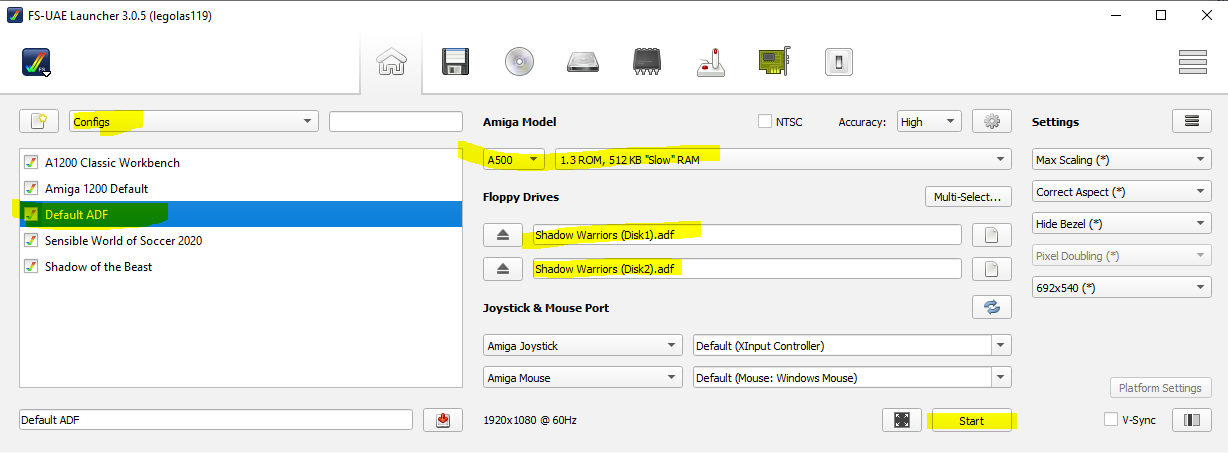Open the Amiga model gear options button
The image size is (1228, 453).
tap(992, 121)
